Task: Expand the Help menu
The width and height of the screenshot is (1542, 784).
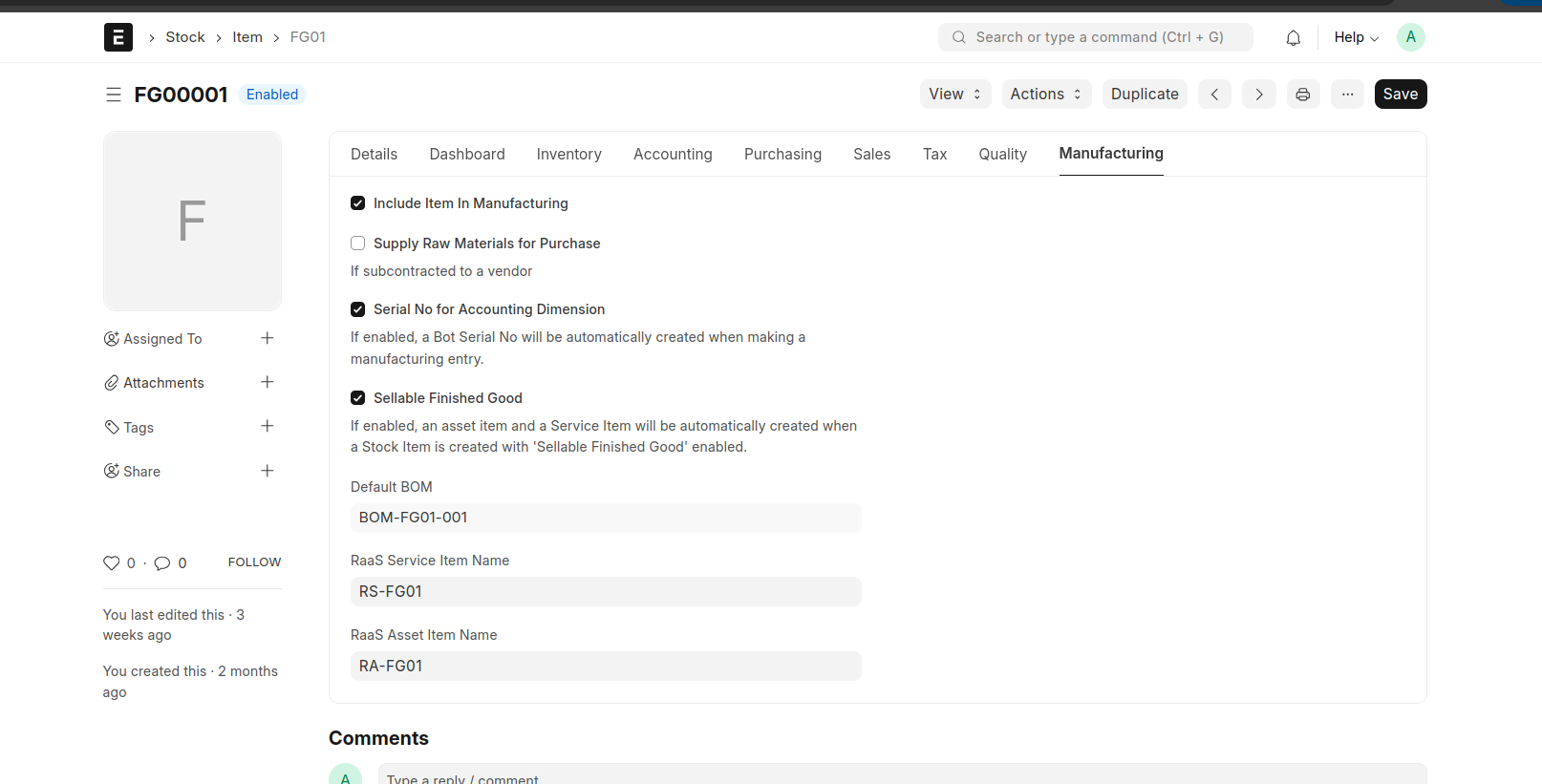Action: [x=1356, y=37]
